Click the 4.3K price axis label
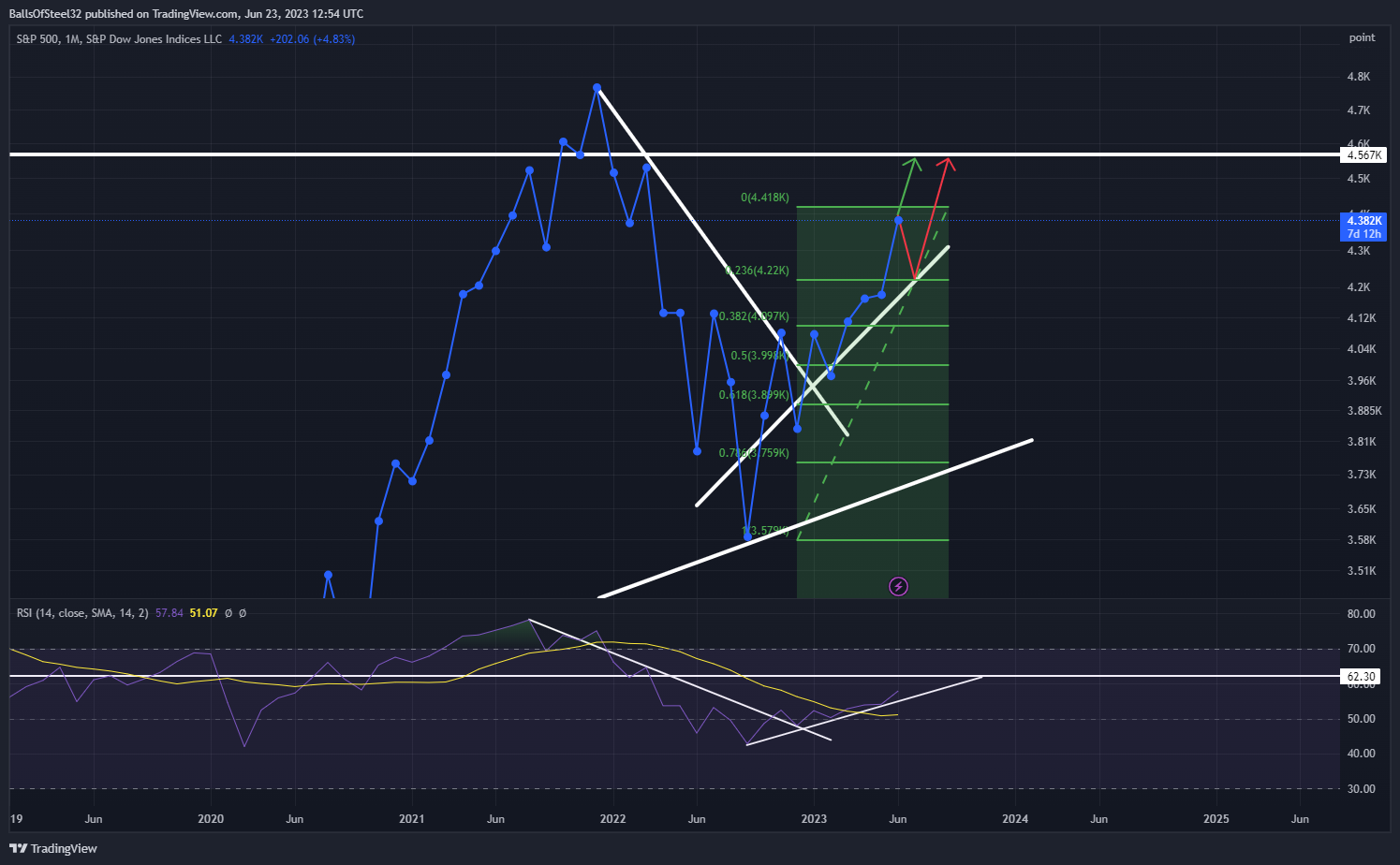The image size is (1400, 865). pyautogui.click(x=1359, y=251)
